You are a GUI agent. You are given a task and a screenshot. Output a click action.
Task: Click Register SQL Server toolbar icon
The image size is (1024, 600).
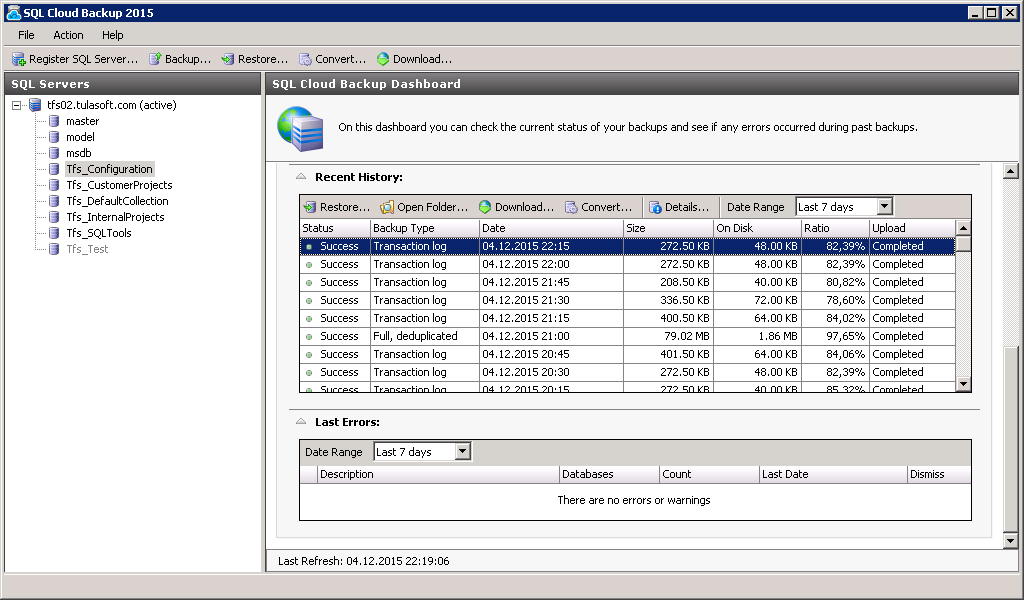[x=18, y=59]
